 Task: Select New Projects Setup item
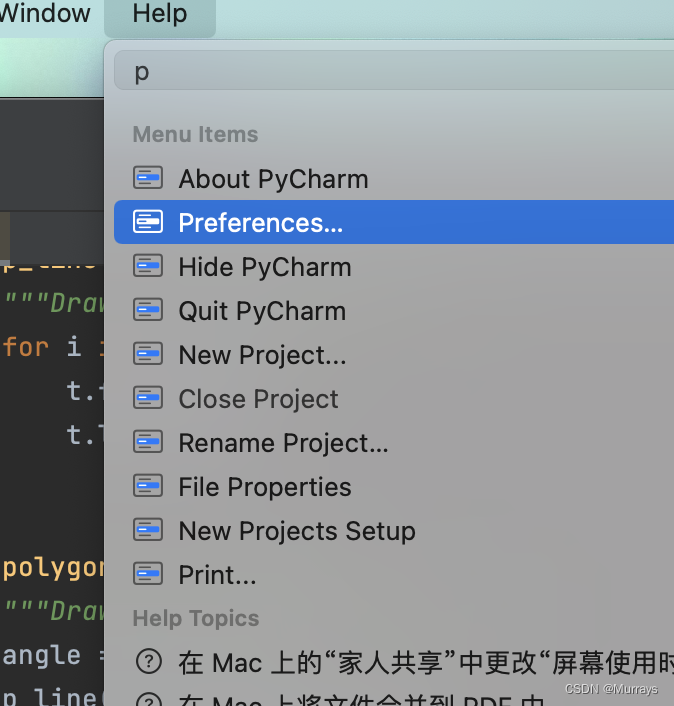click(394, 530)
